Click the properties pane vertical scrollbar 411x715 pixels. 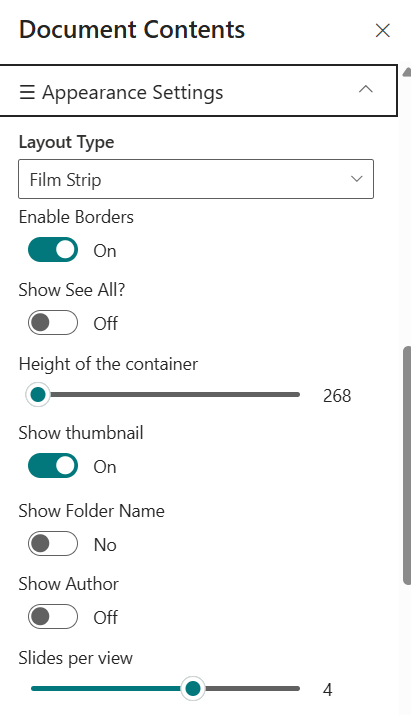point(407,465)
